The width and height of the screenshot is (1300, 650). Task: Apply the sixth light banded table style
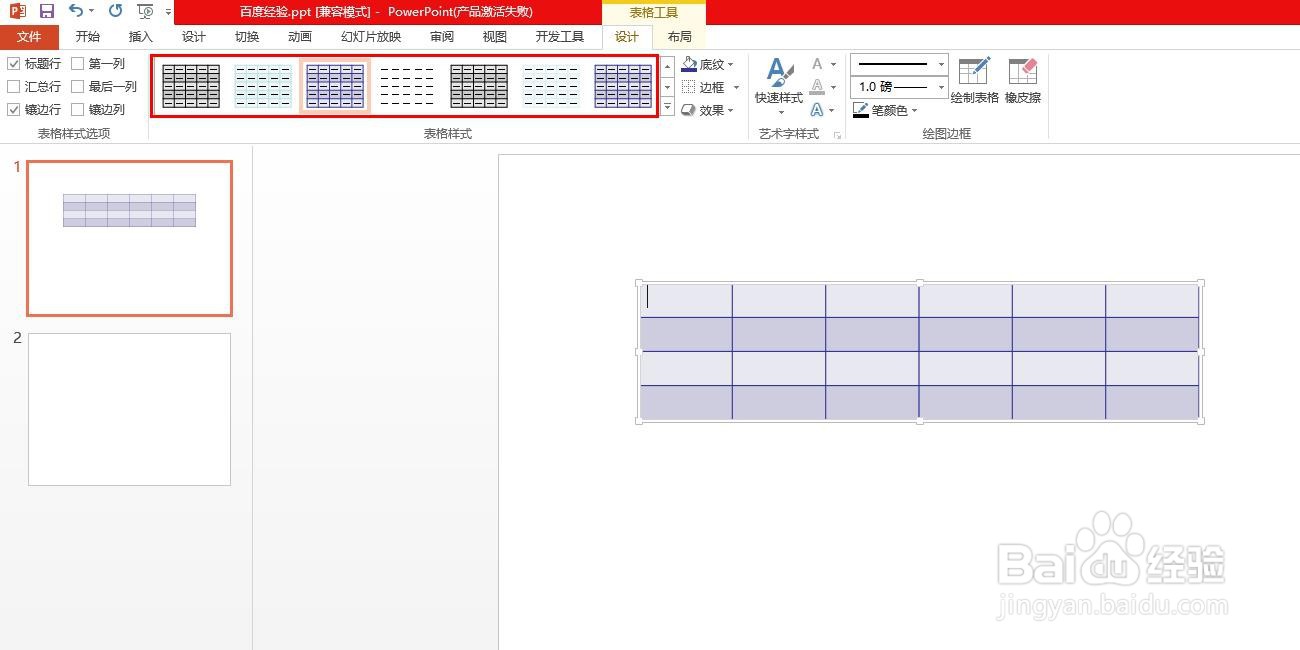click(x=551, y=87)
